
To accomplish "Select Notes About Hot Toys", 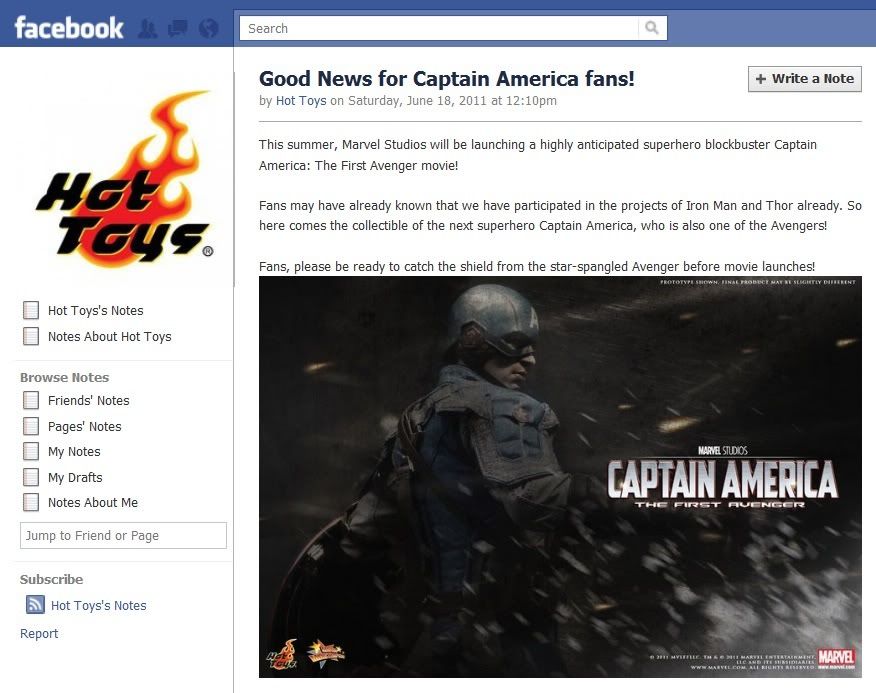I will coord(110,336).
